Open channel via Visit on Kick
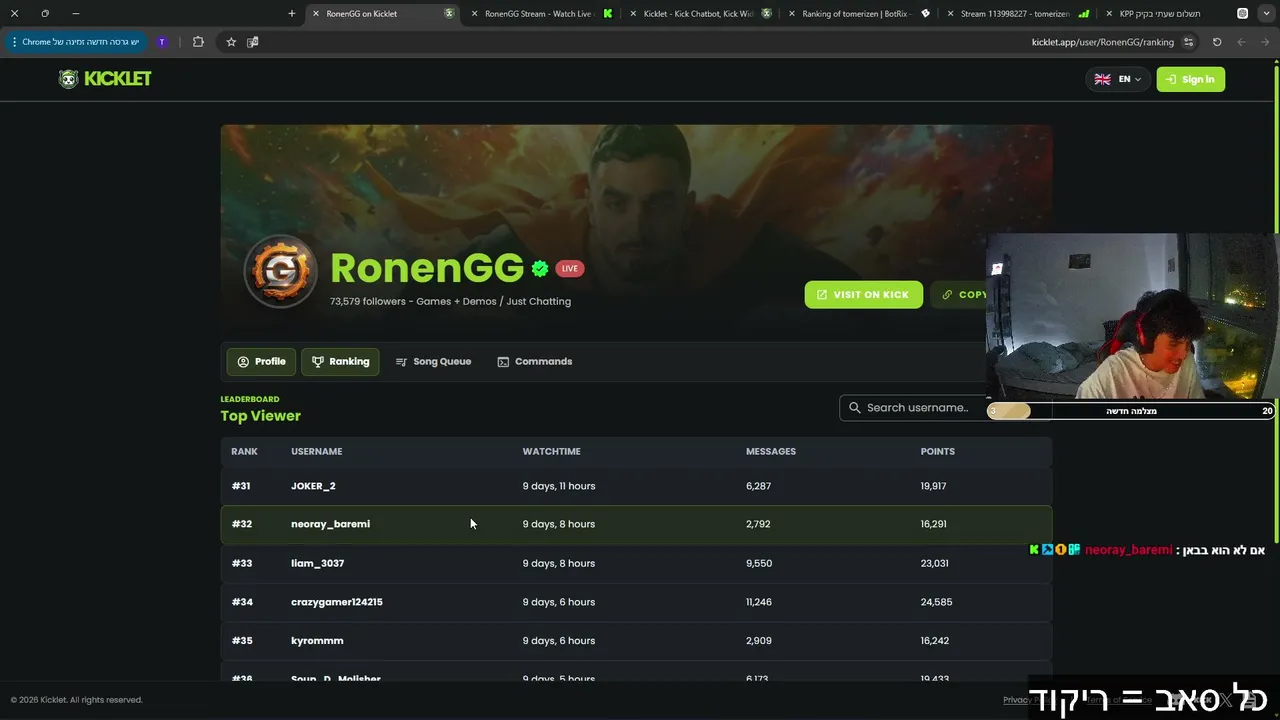Screen dimensions: 1280x720 click(863, 294)
